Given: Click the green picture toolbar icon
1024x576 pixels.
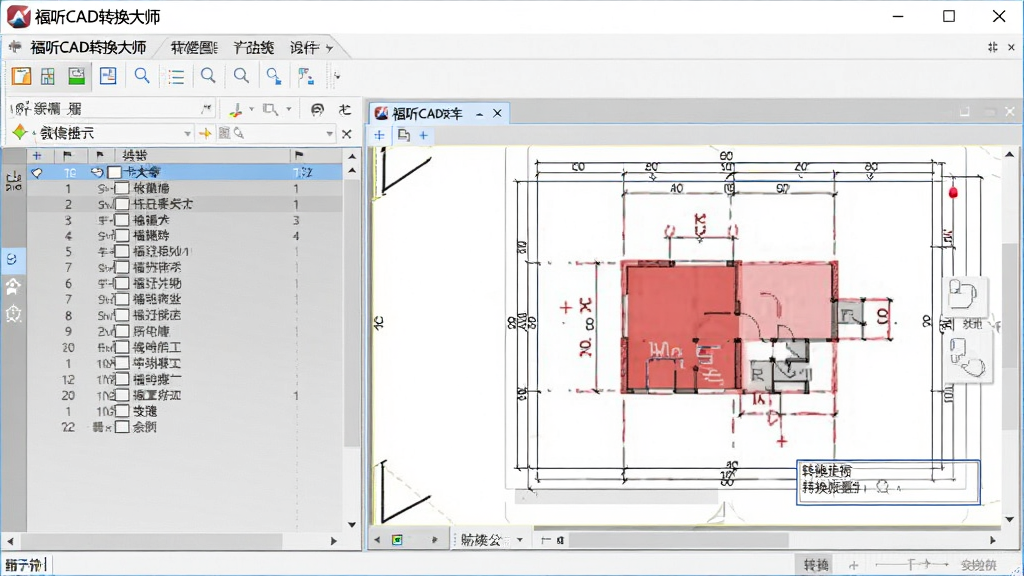Looking at the screenshot, I should pyautogui.click(x=76, y=76).
